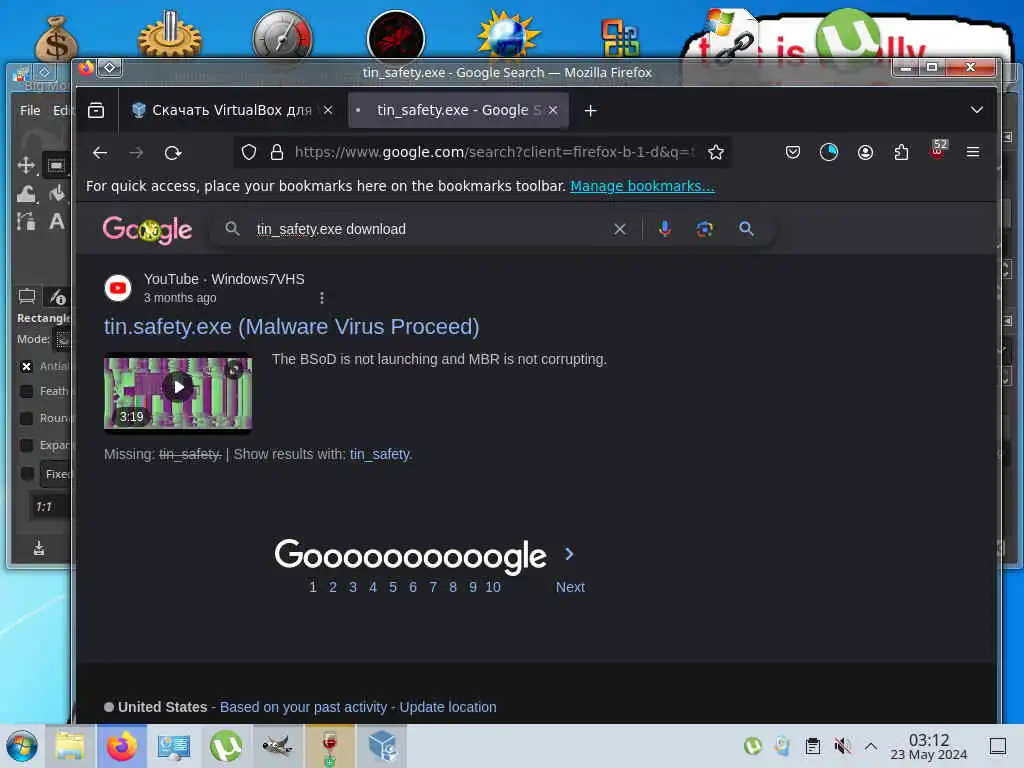Viewport: 1024px width, 768px height.
Task: Go to results page 2
Action: point(333,587)
